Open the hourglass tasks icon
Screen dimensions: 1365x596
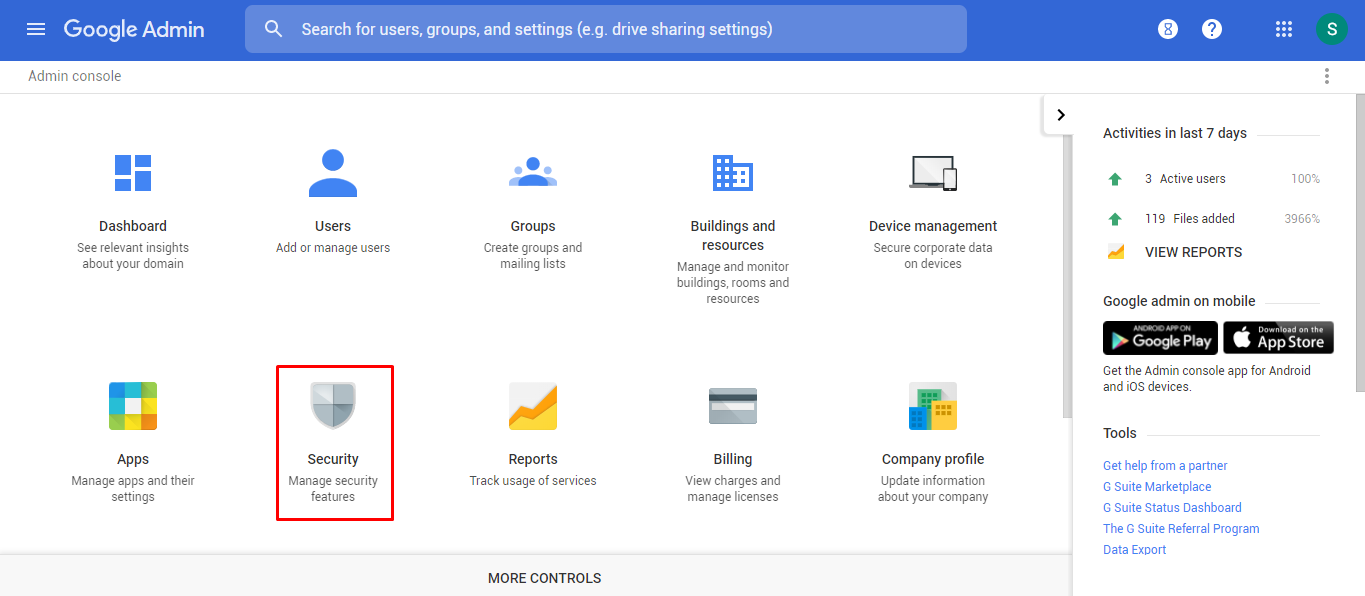[1168, 29]
